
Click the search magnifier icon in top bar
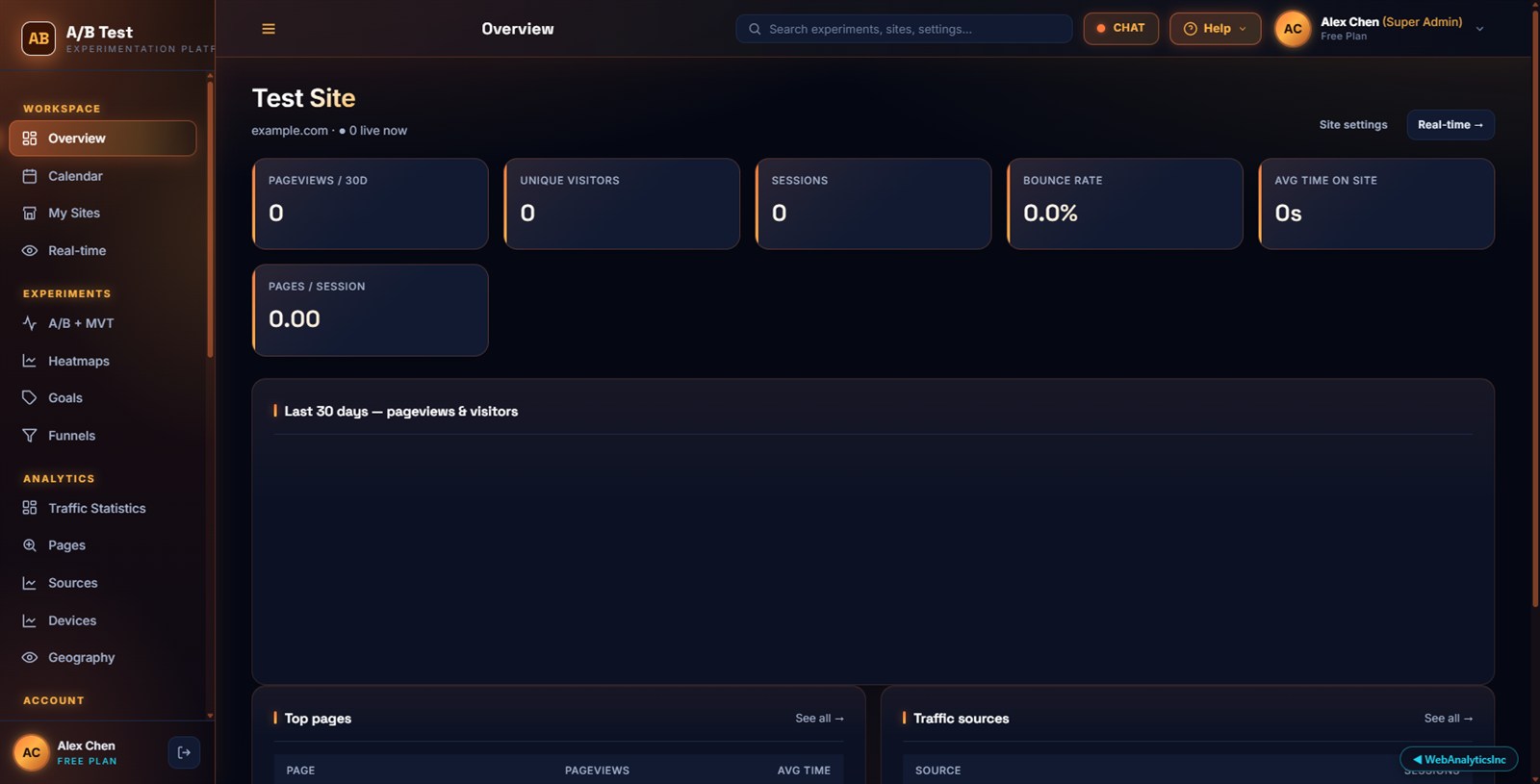[x=755, y=29]
